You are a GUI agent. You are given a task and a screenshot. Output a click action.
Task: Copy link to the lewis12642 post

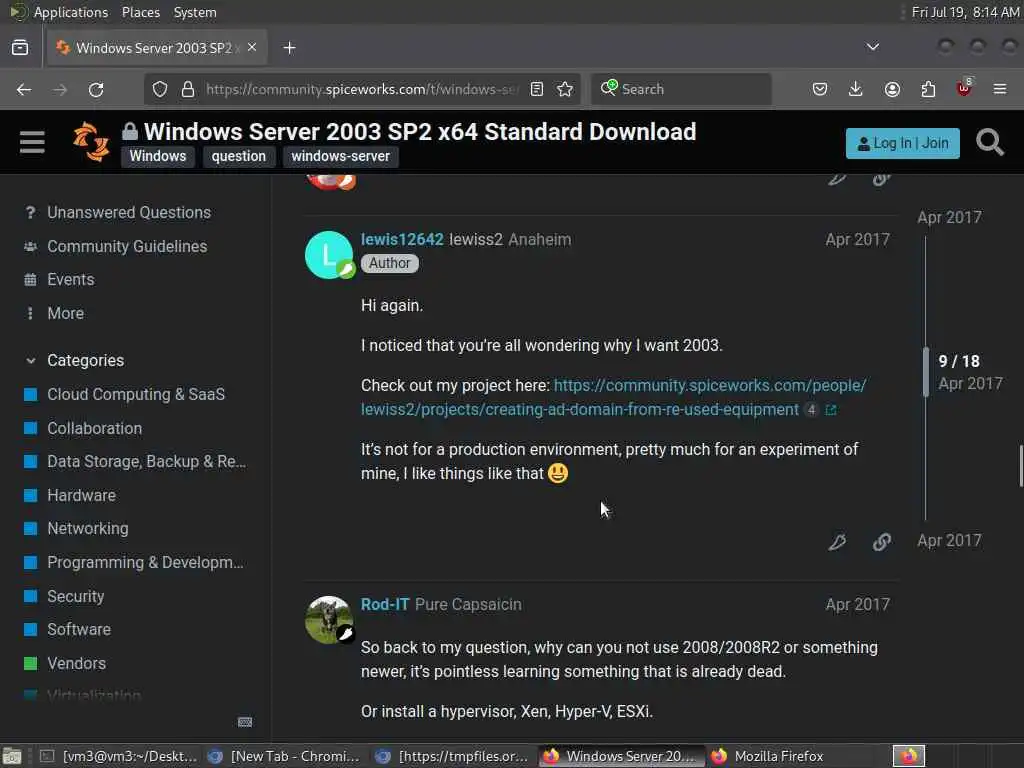882,541
